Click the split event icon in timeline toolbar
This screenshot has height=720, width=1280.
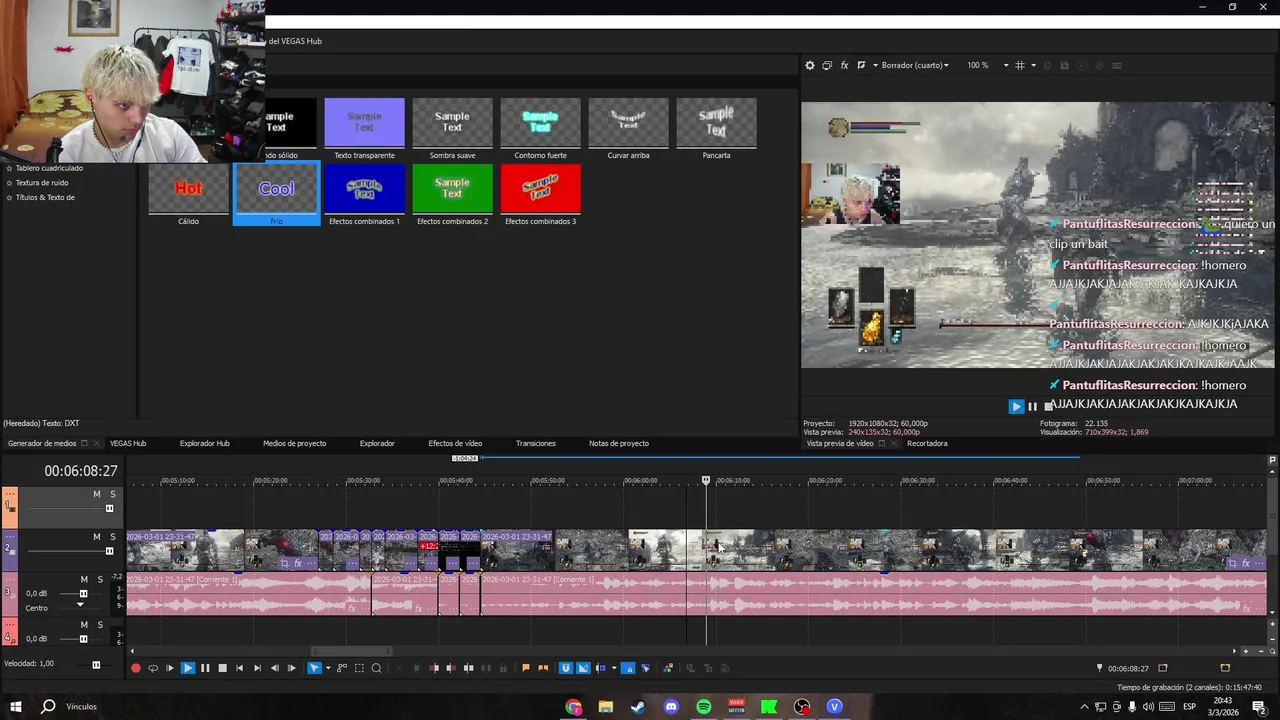468,668
